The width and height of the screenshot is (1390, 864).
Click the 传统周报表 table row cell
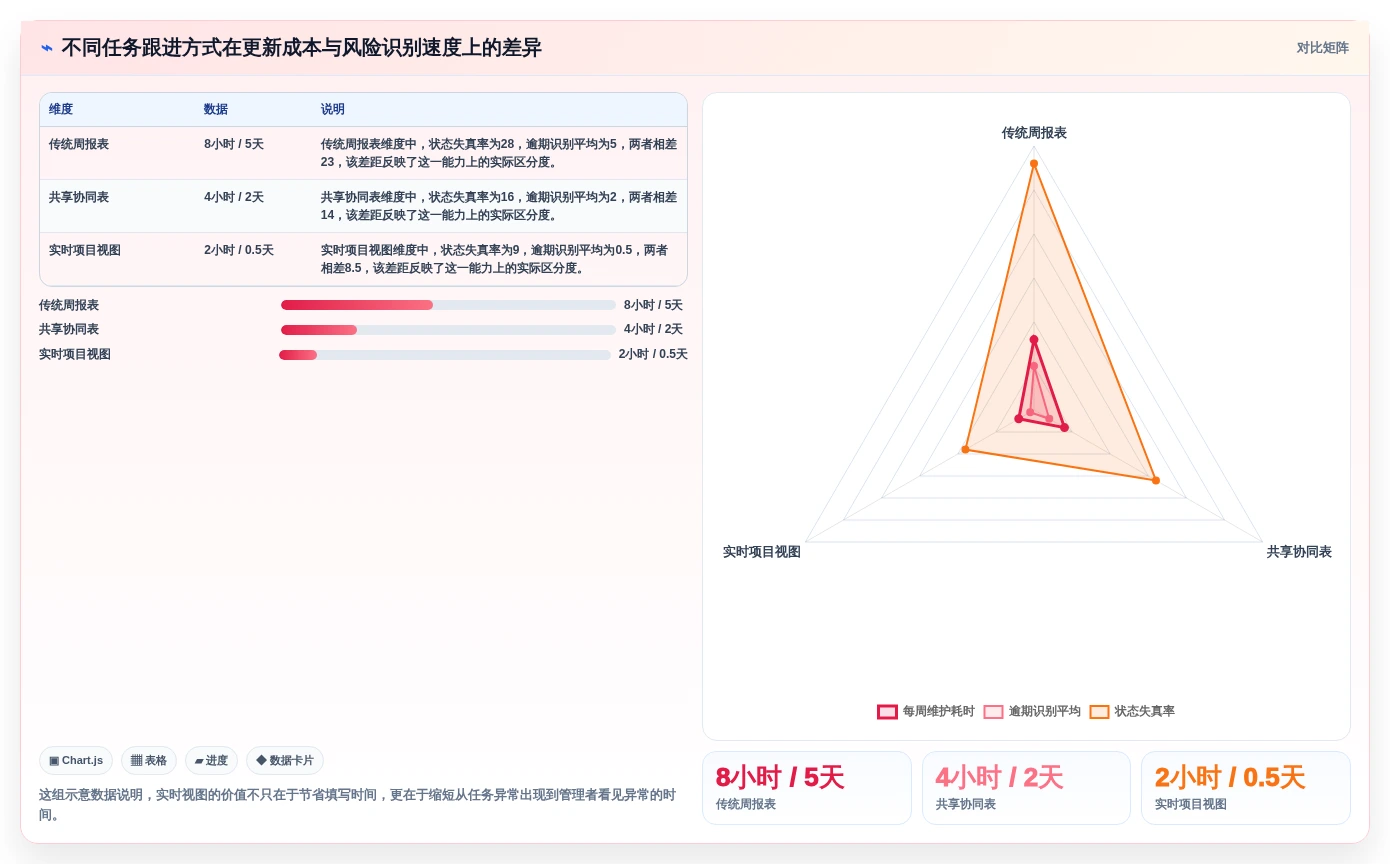coord(79,144)
